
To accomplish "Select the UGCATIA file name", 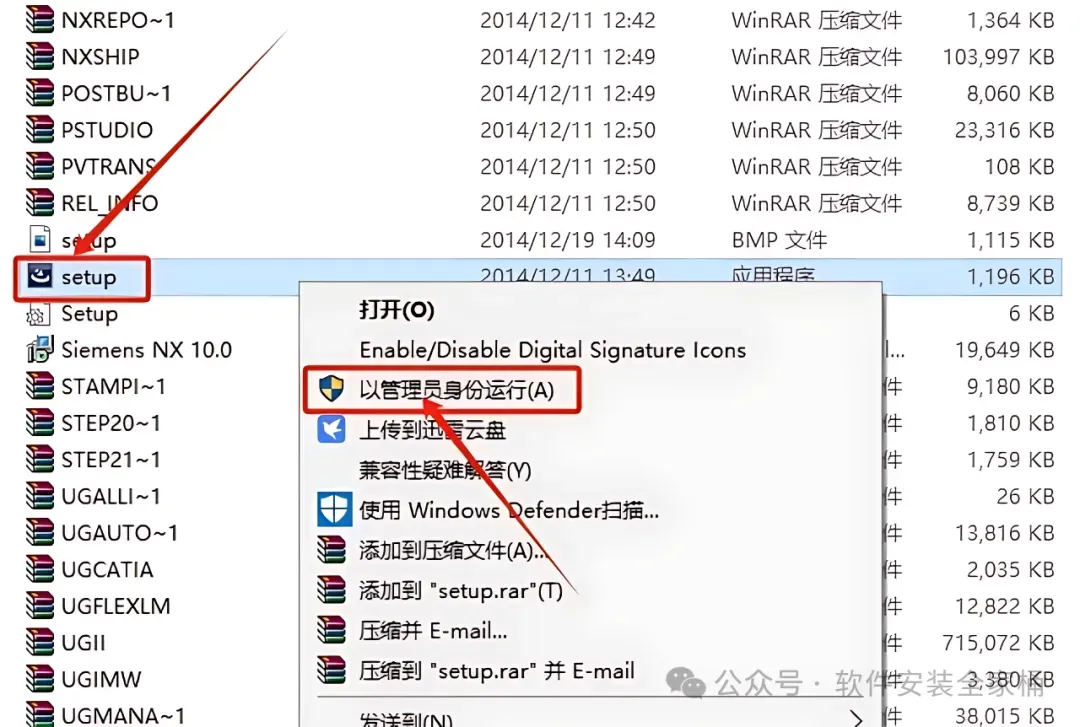I will [x=107, y=569].
